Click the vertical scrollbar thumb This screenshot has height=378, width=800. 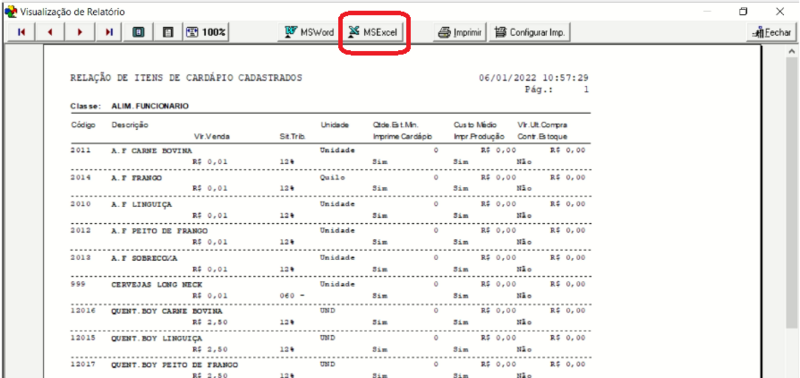click(x=791, y=194)
